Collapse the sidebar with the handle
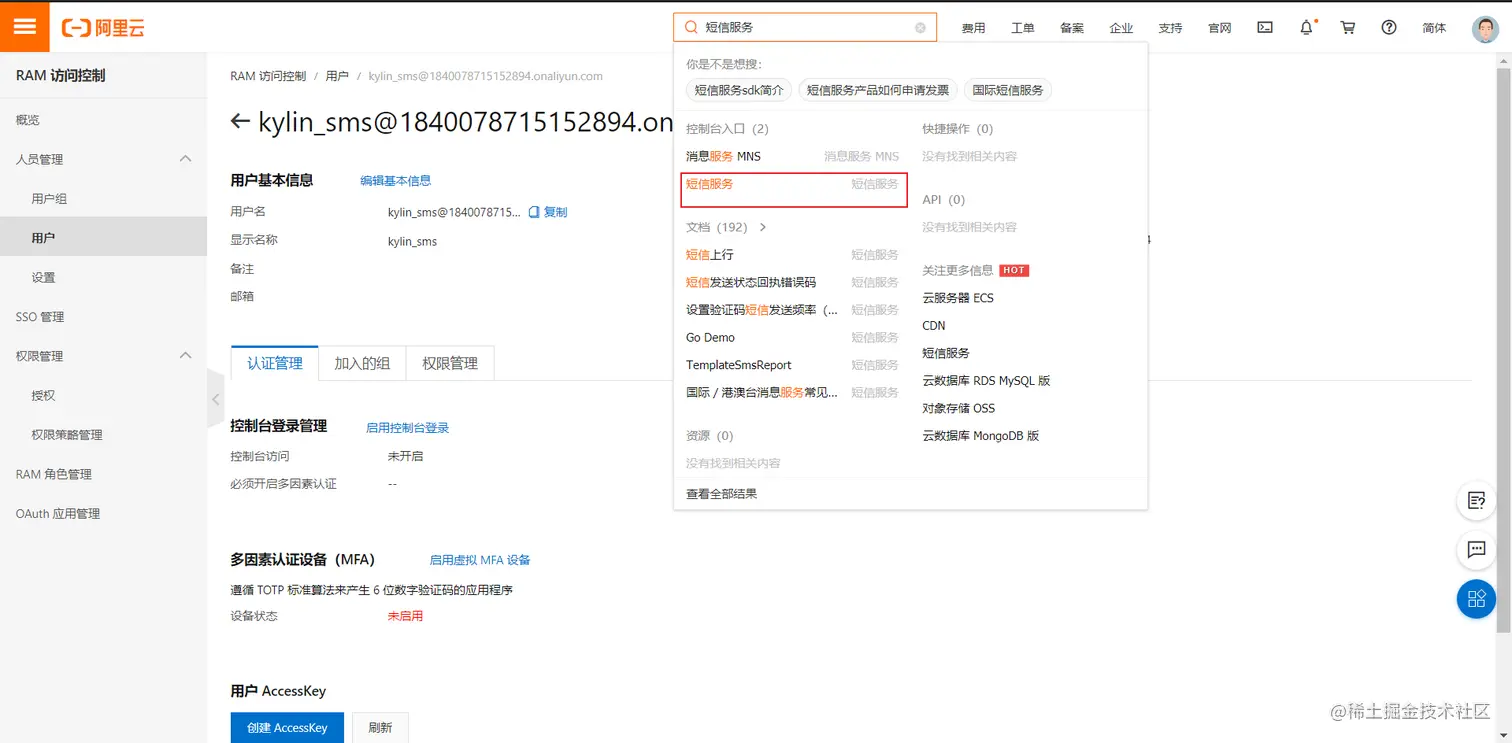 [x=215, y=399]
